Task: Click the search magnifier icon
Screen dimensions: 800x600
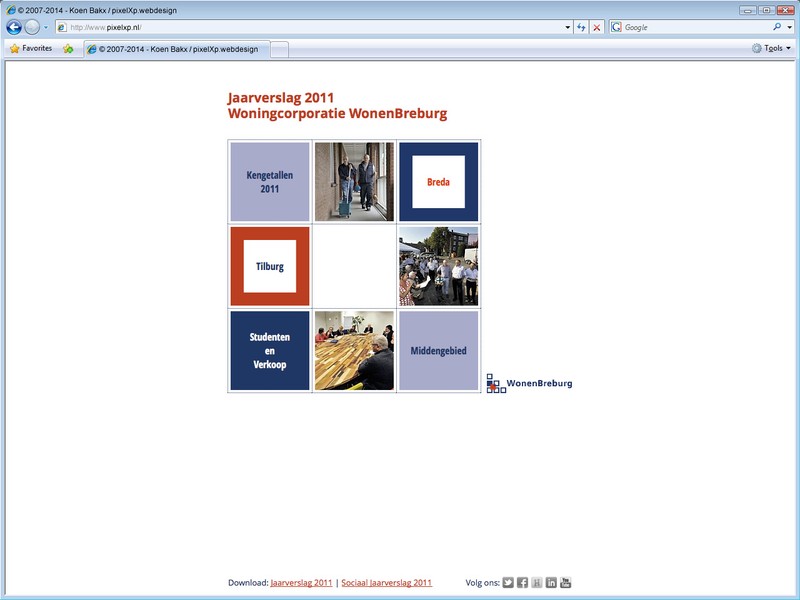Action: [x=777, y=27]
